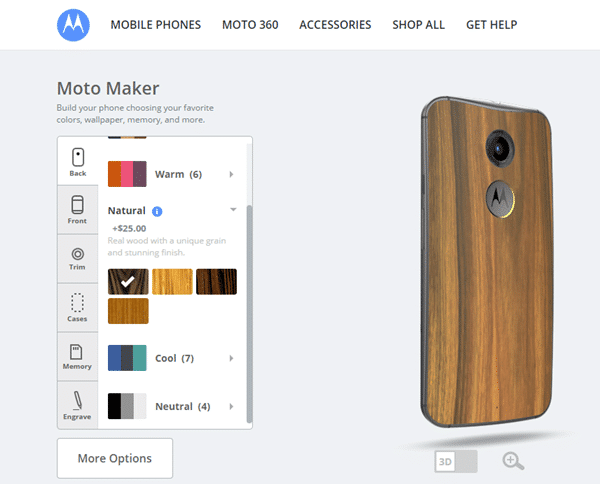Pick the light bamboo wood swatch
Viewport: 600px width, 484px height.
click(x=172, y=282)
